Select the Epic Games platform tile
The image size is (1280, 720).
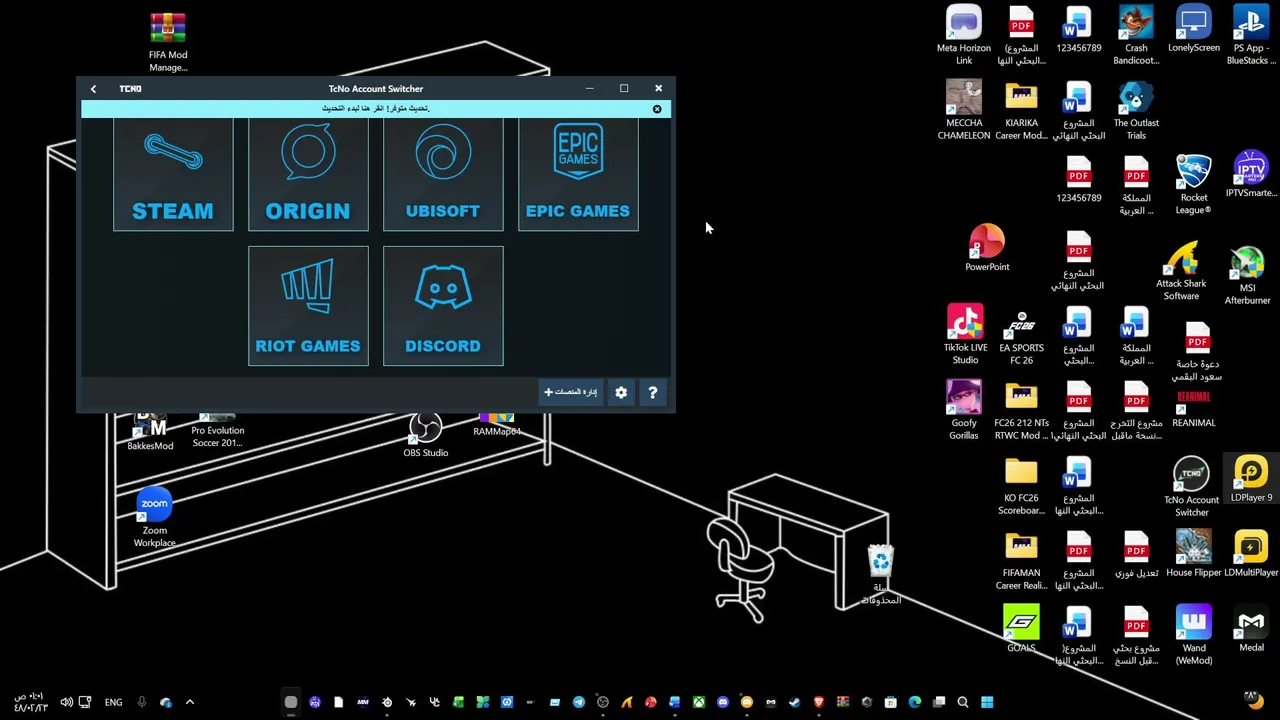pos(578,174)
